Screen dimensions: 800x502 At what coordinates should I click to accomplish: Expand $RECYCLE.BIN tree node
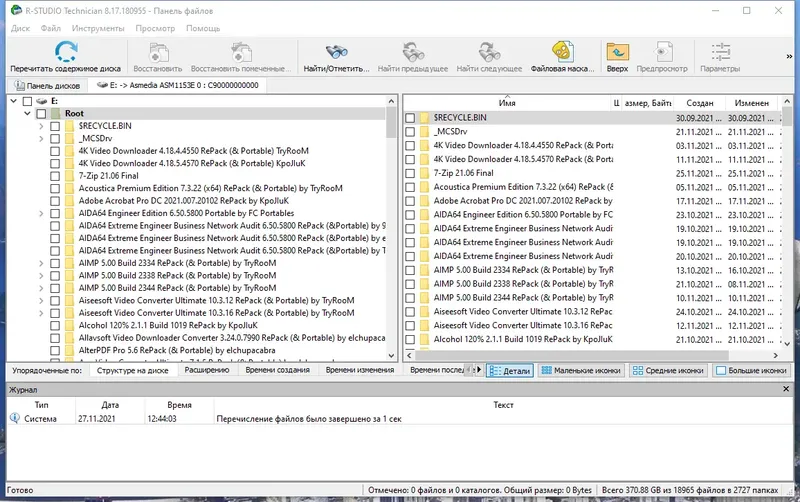tap(41, 126)
